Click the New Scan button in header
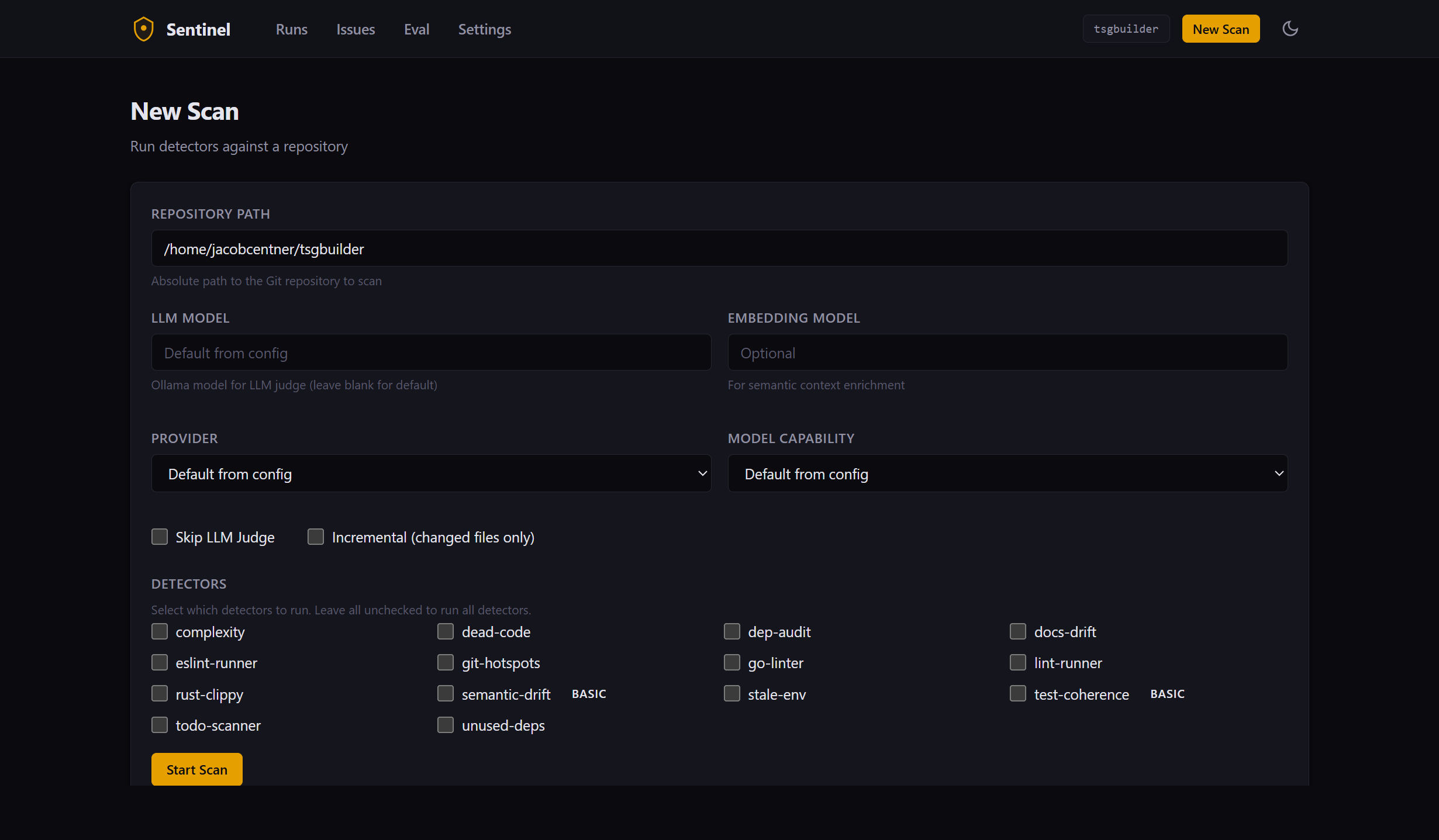 (1221, 29)
